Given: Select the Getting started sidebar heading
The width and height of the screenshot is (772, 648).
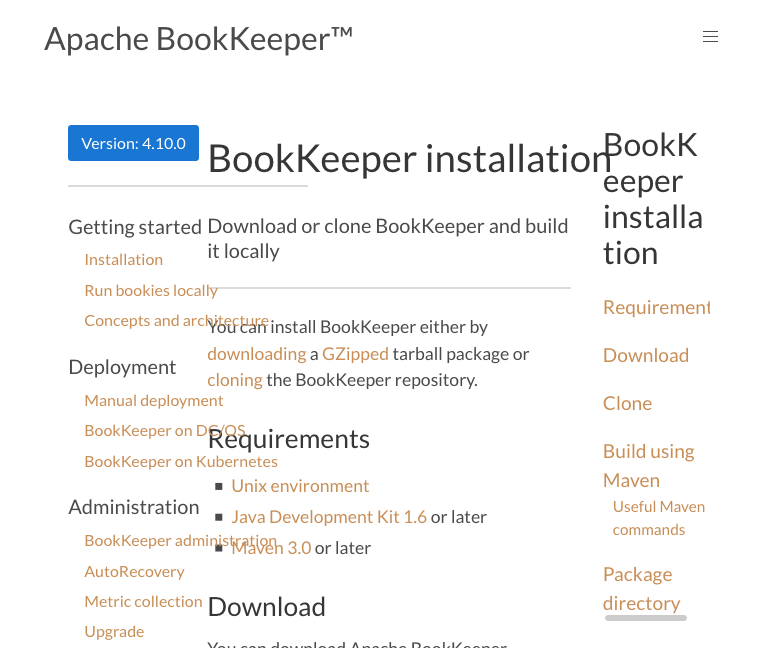Looking at the screenshot, I should point(135,227).
